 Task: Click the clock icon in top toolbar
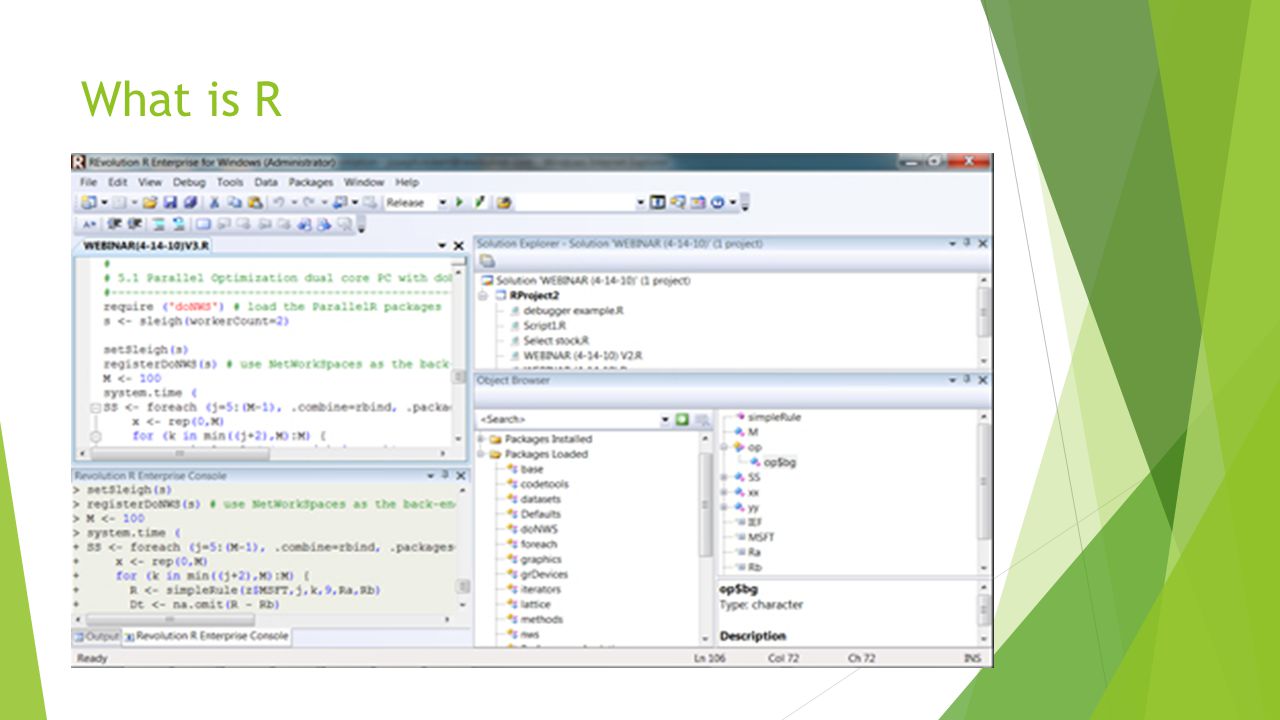coord(717,202)
